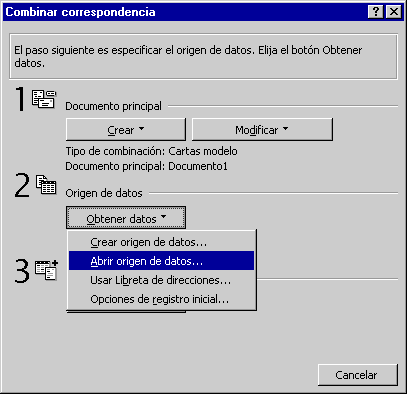Click the Combinar correspondencia title bar
The width and height of the screenshot is (407, 394).
click(185, 12)
